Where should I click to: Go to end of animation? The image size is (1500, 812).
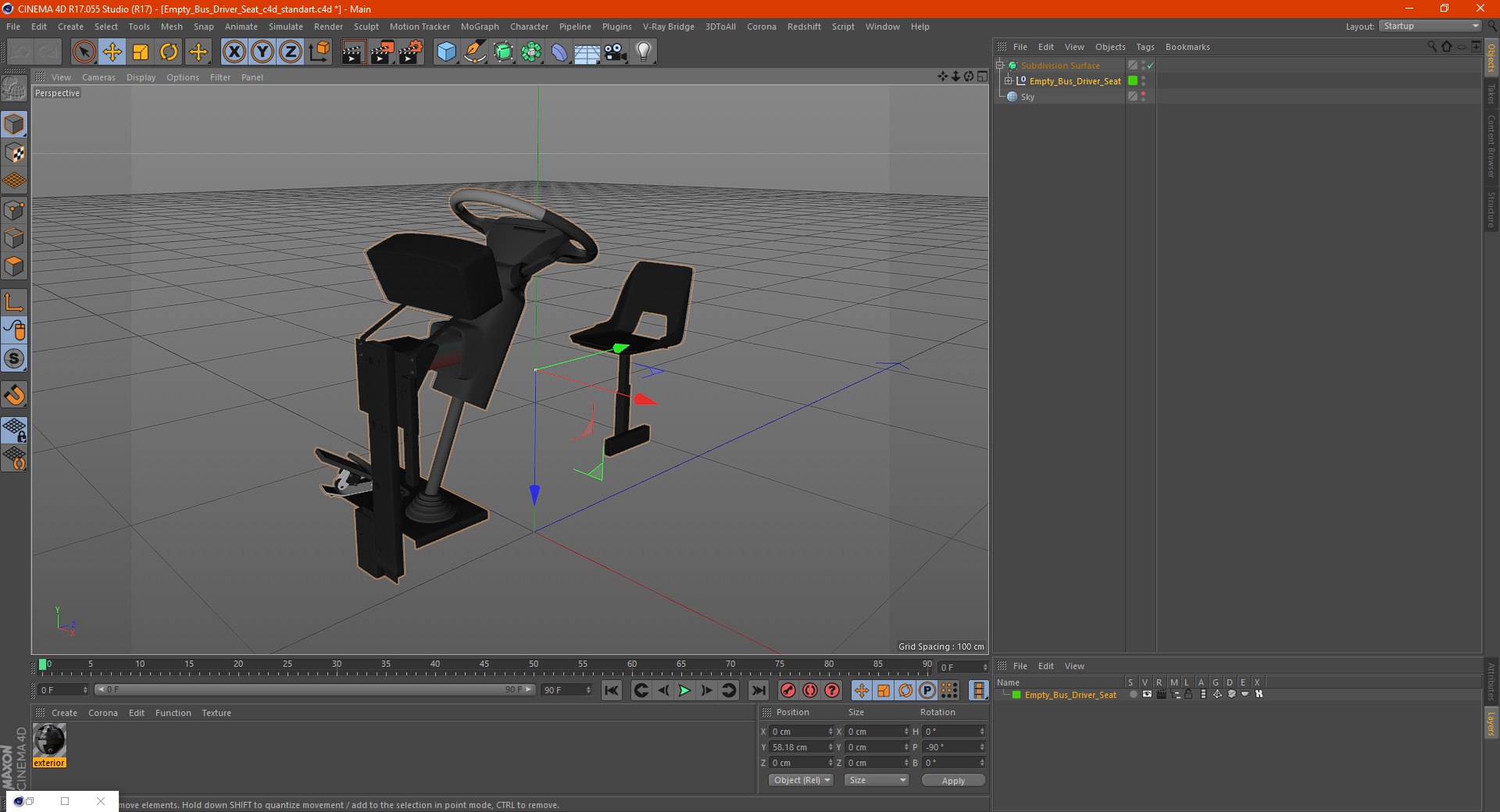pos(758,690)
